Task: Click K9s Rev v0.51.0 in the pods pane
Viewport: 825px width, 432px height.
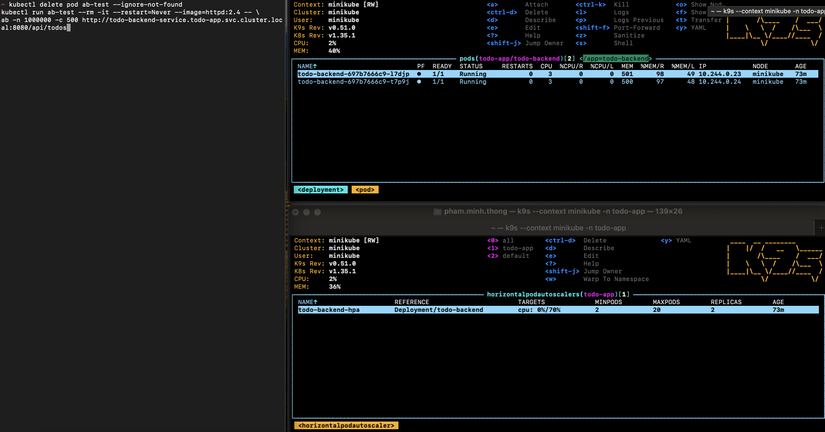Action: [325, 28]
